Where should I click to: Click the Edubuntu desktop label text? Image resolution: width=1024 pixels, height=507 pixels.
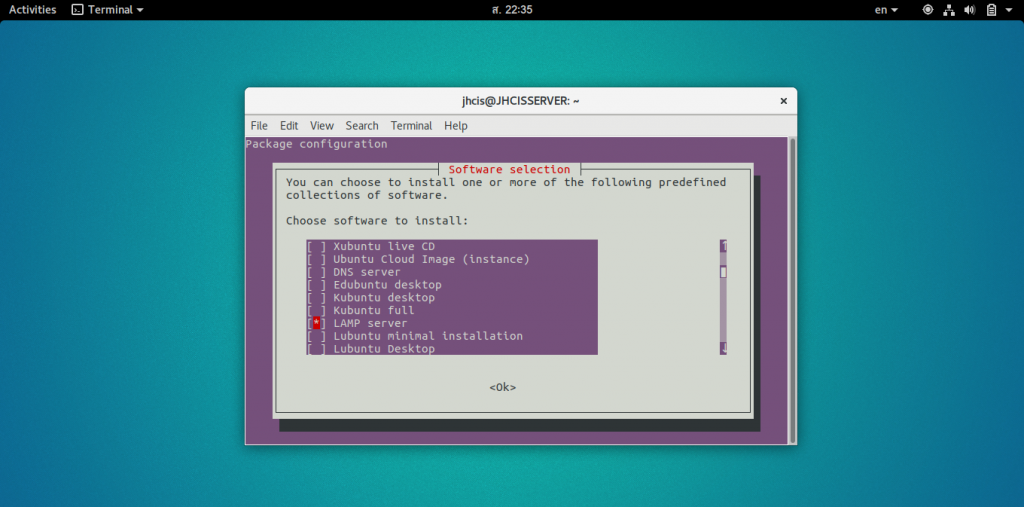tap(387, 285)
